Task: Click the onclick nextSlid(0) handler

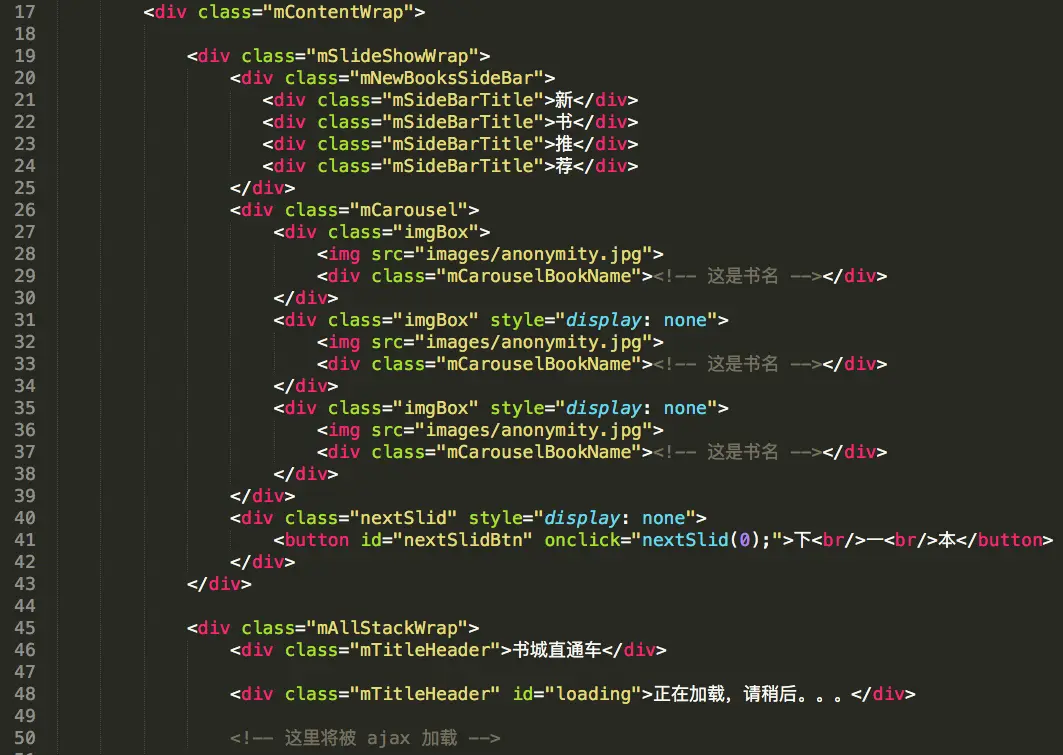Action: (x=707, y=540)
